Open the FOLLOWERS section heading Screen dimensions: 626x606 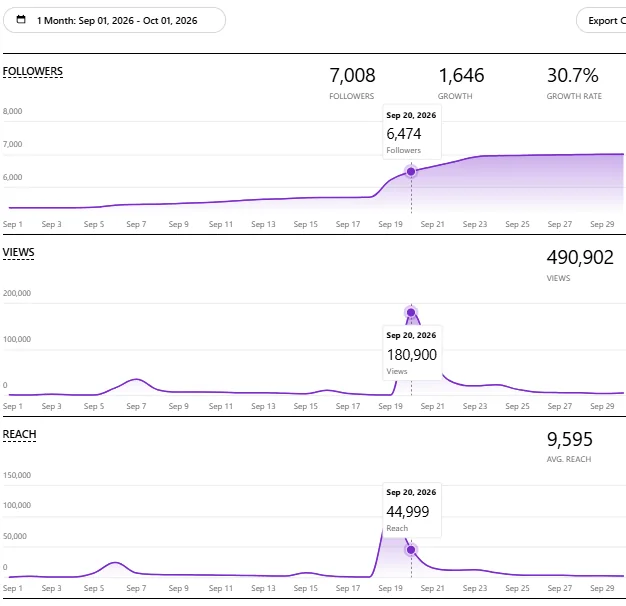[x=33, y=71]
